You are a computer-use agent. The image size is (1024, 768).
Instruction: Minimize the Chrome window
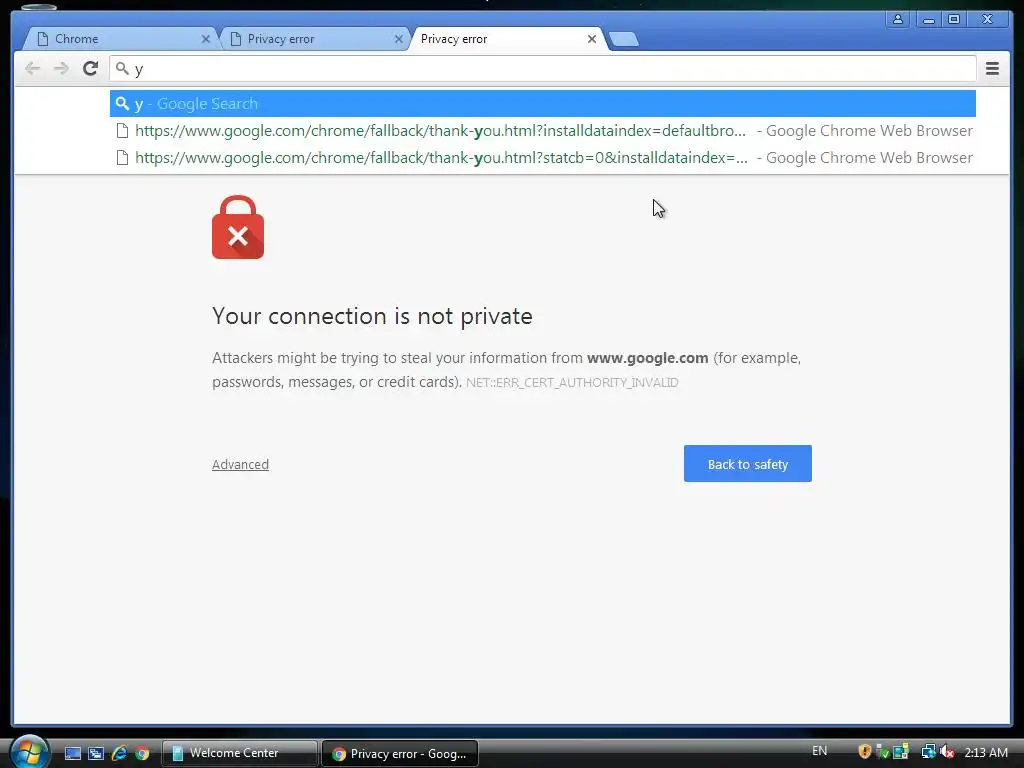928,20
